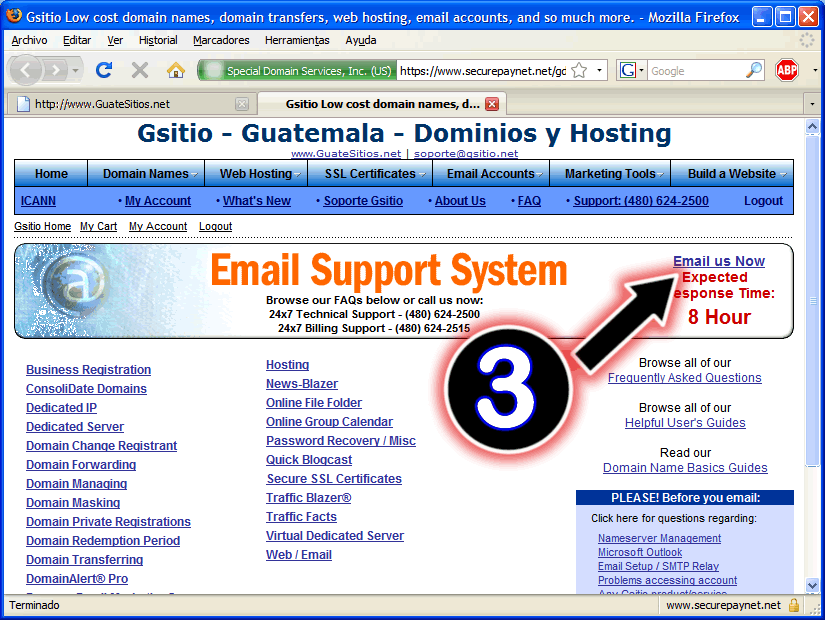Open the About Us link
The width and height of the screenshot is (825, 620).
click(460, 201)
